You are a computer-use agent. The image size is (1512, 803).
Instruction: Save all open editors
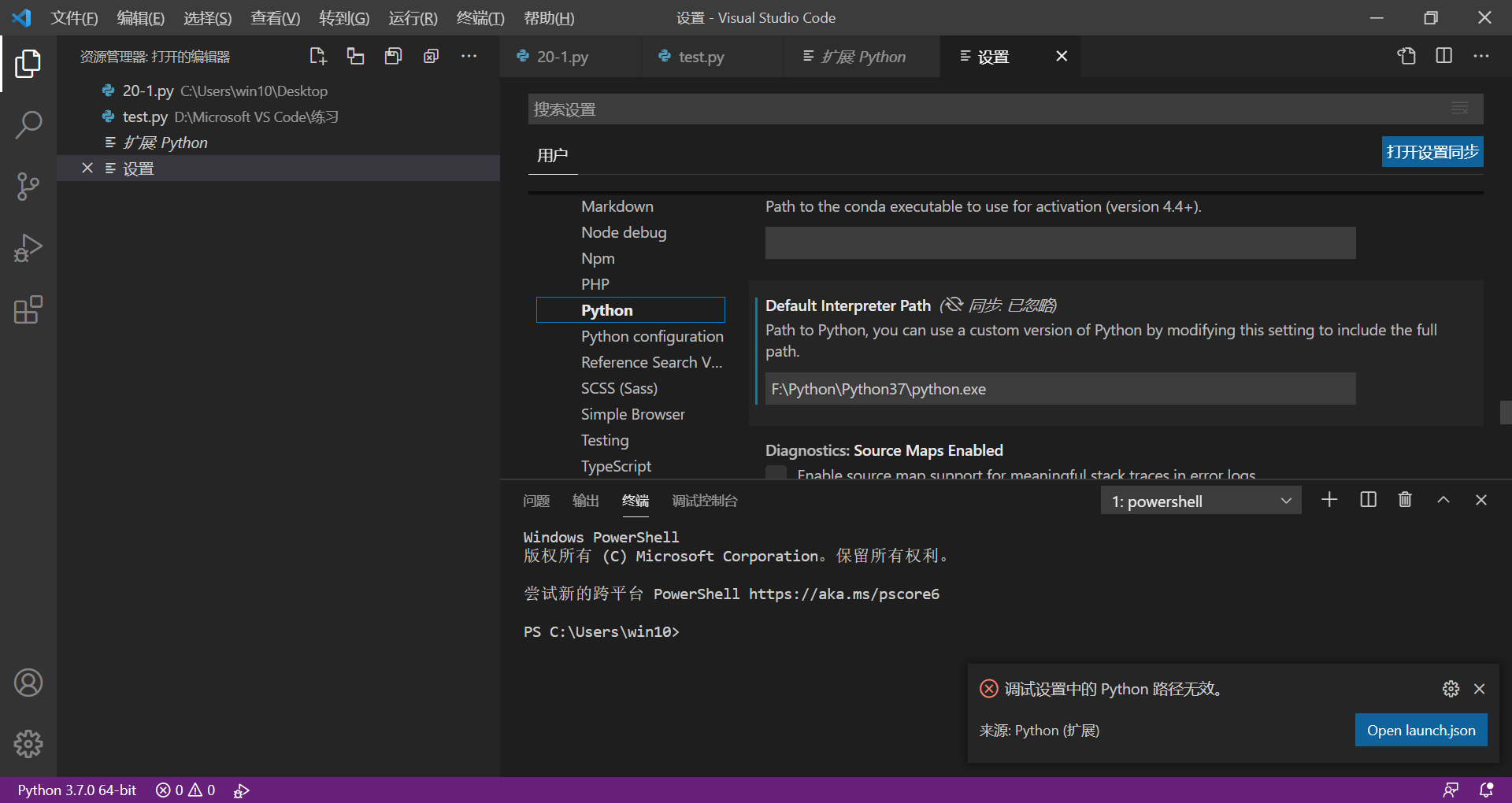point(393,56)
